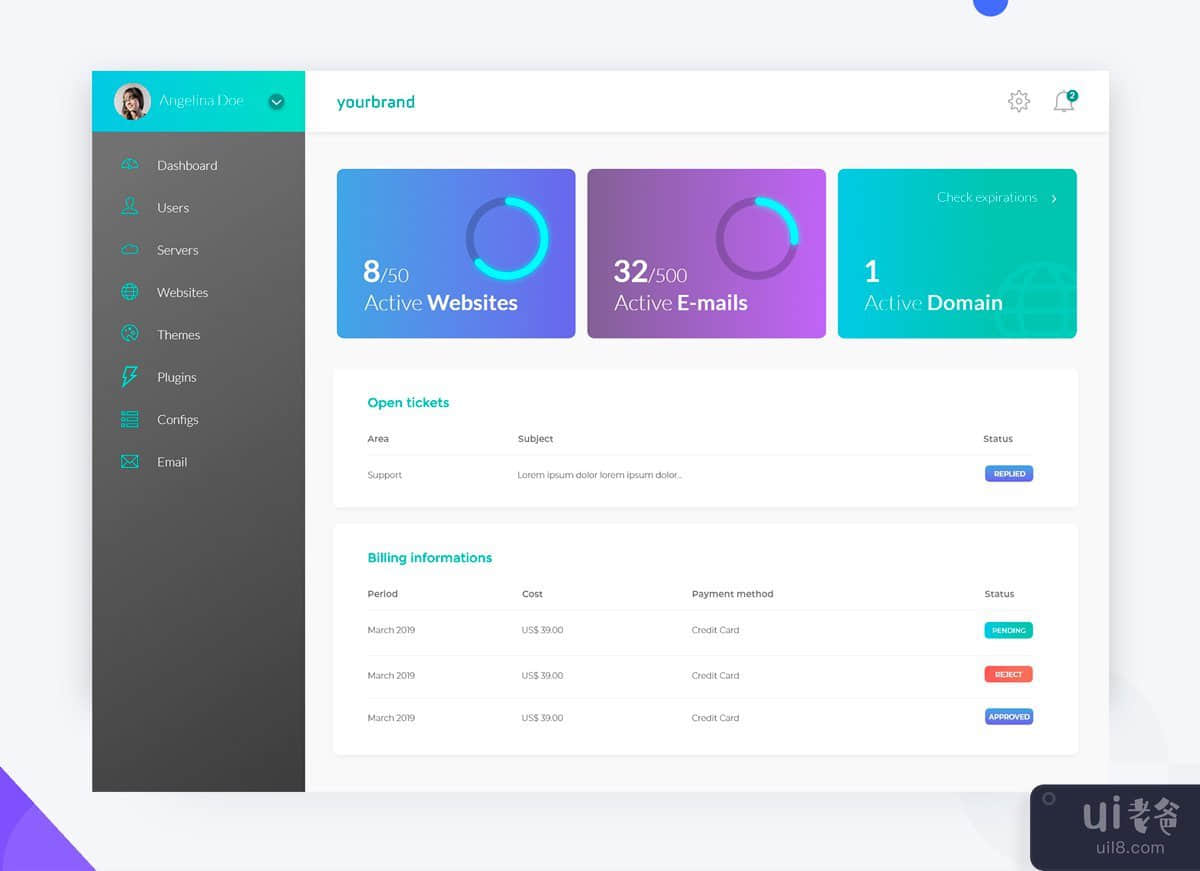This screenshot has height=871, width=1200.
Task: Expand the Angelina Doe user dropdown
Action: point(277,101)
